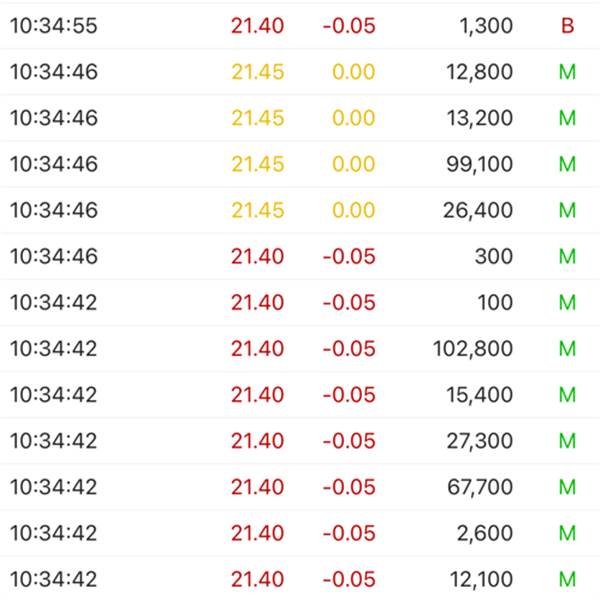Click the -0.05 change beside 1,300
Image resolution: width=600 pixels, height=600 pixels.
(x=349, y=26)
